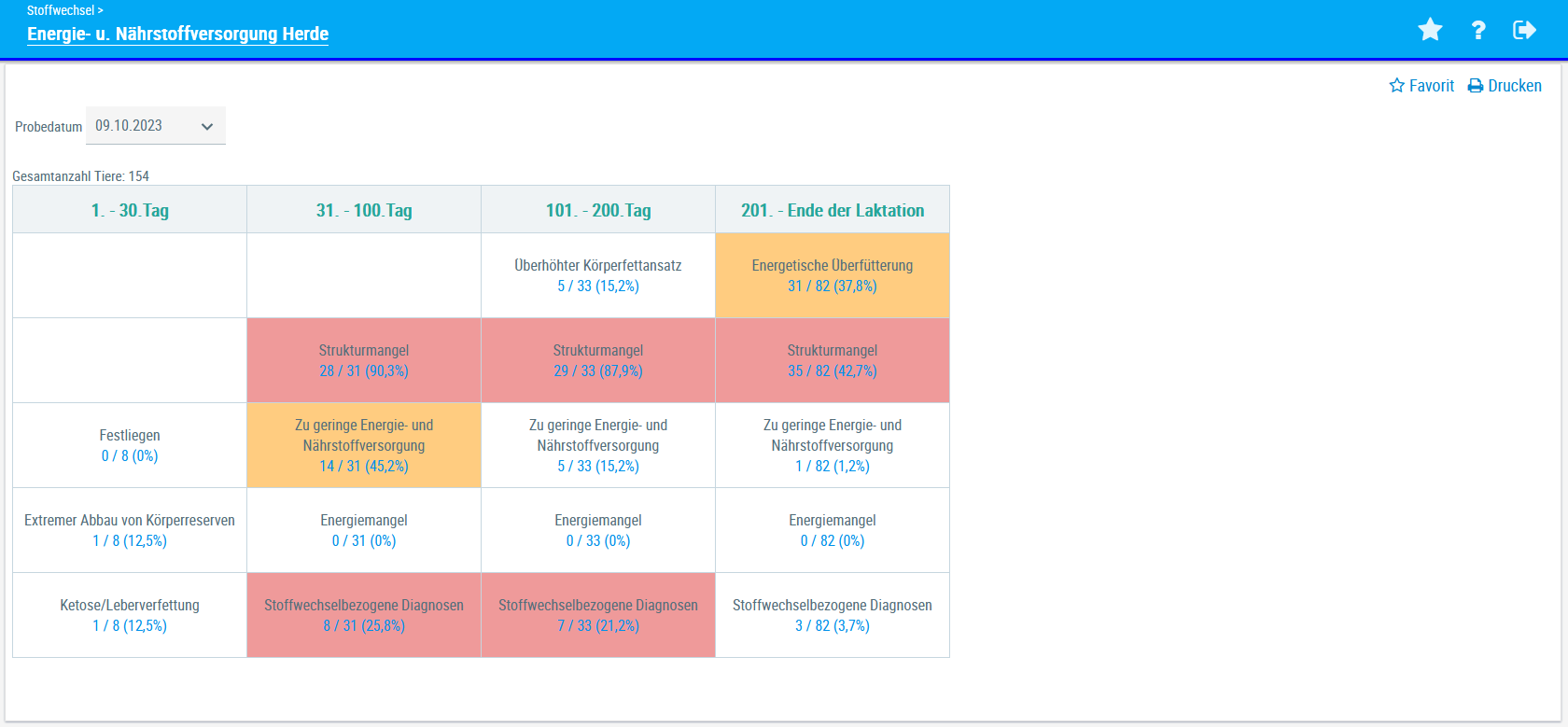
Task: Open the 29 / 33 Strukturmangel result
Action: tap(597, 371)
